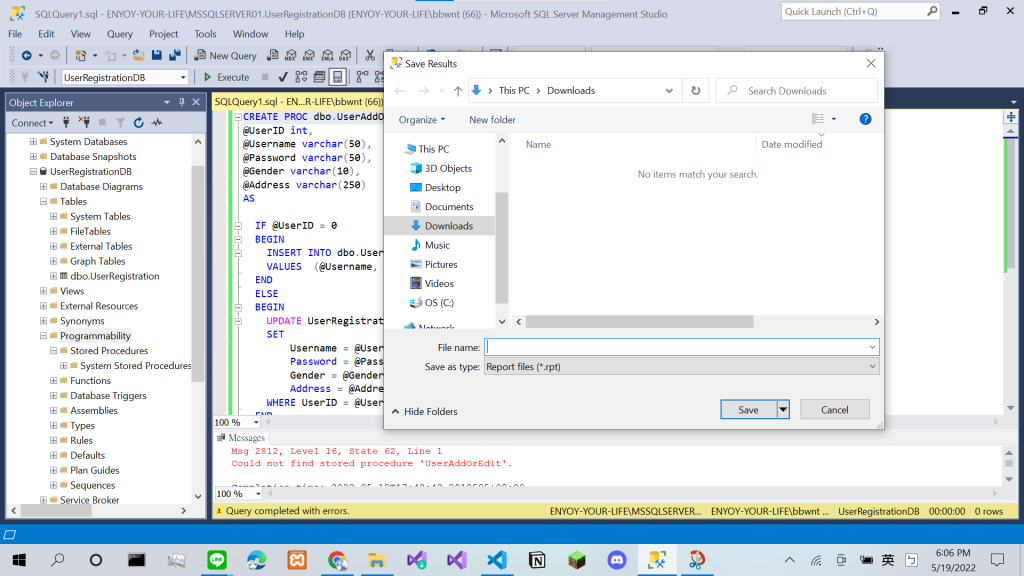Select the Stored Procedures tree item
This screenshot has width=1024, height=576.
[x=109, y=351]
